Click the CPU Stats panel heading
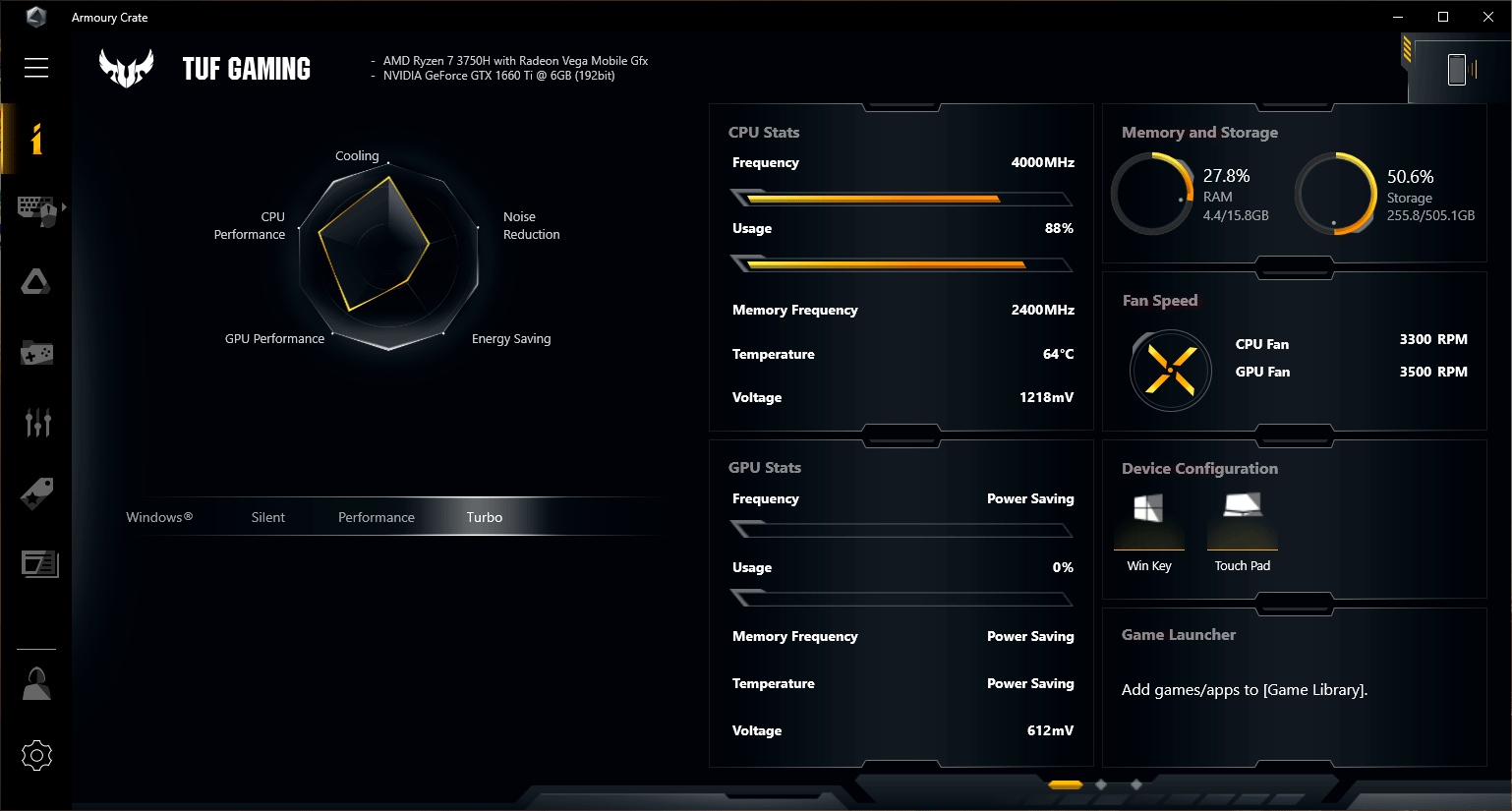 (764, 132)
